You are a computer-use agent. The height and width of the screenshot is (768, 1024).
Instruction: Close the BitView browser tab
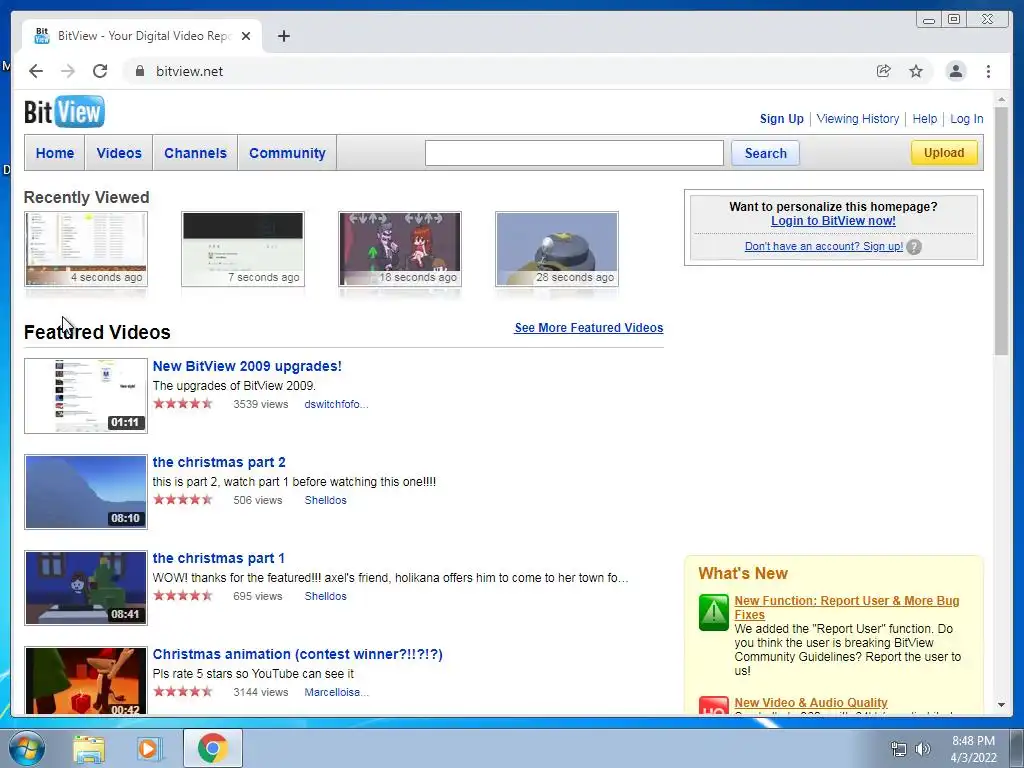pyautogui.click(x=246, y=36)
